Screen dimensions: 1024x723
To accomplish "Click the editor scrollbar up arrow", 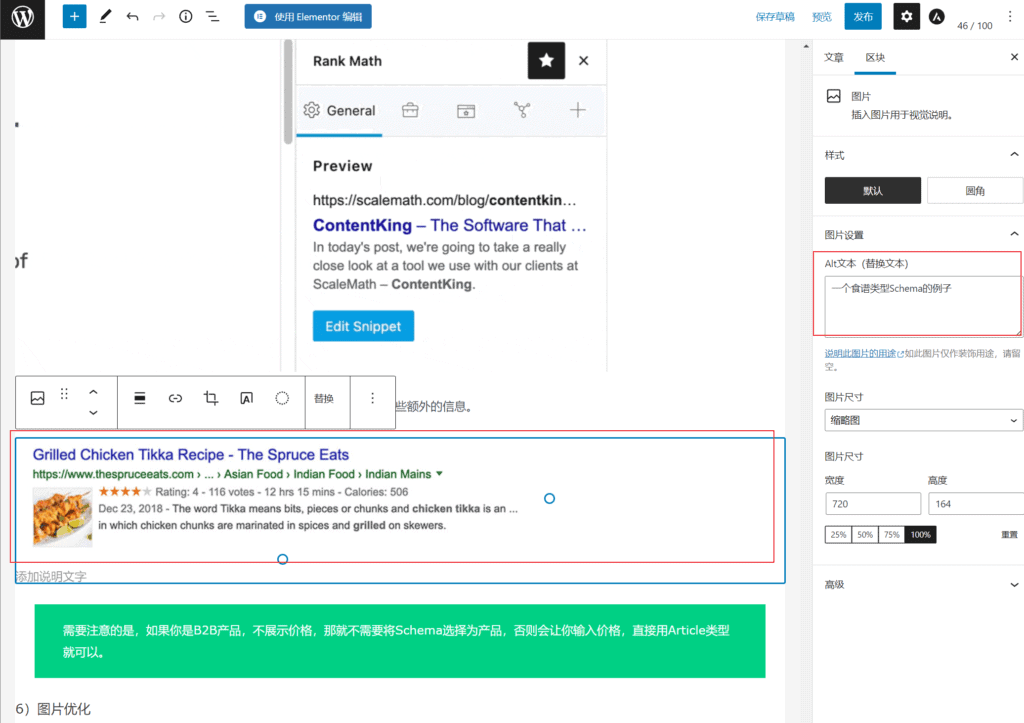I will coord(806,46).
